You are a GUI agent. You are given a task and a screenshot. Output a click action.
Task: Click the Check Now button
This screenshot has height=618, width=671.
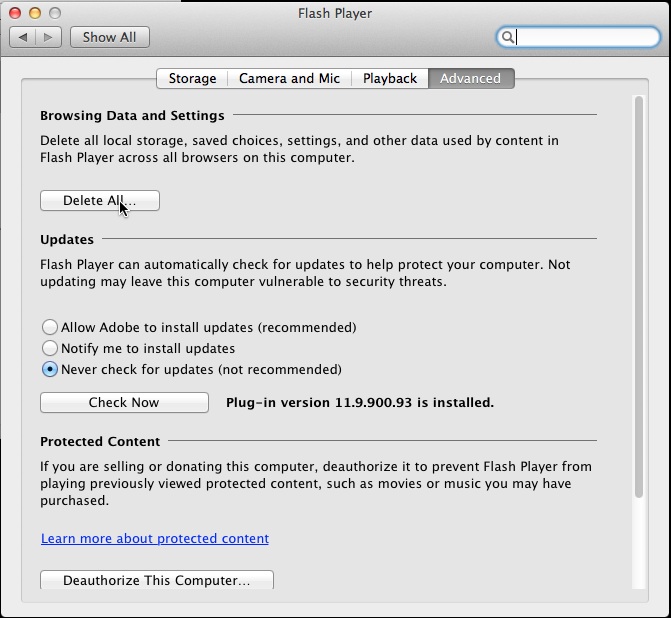coord(124,402)
